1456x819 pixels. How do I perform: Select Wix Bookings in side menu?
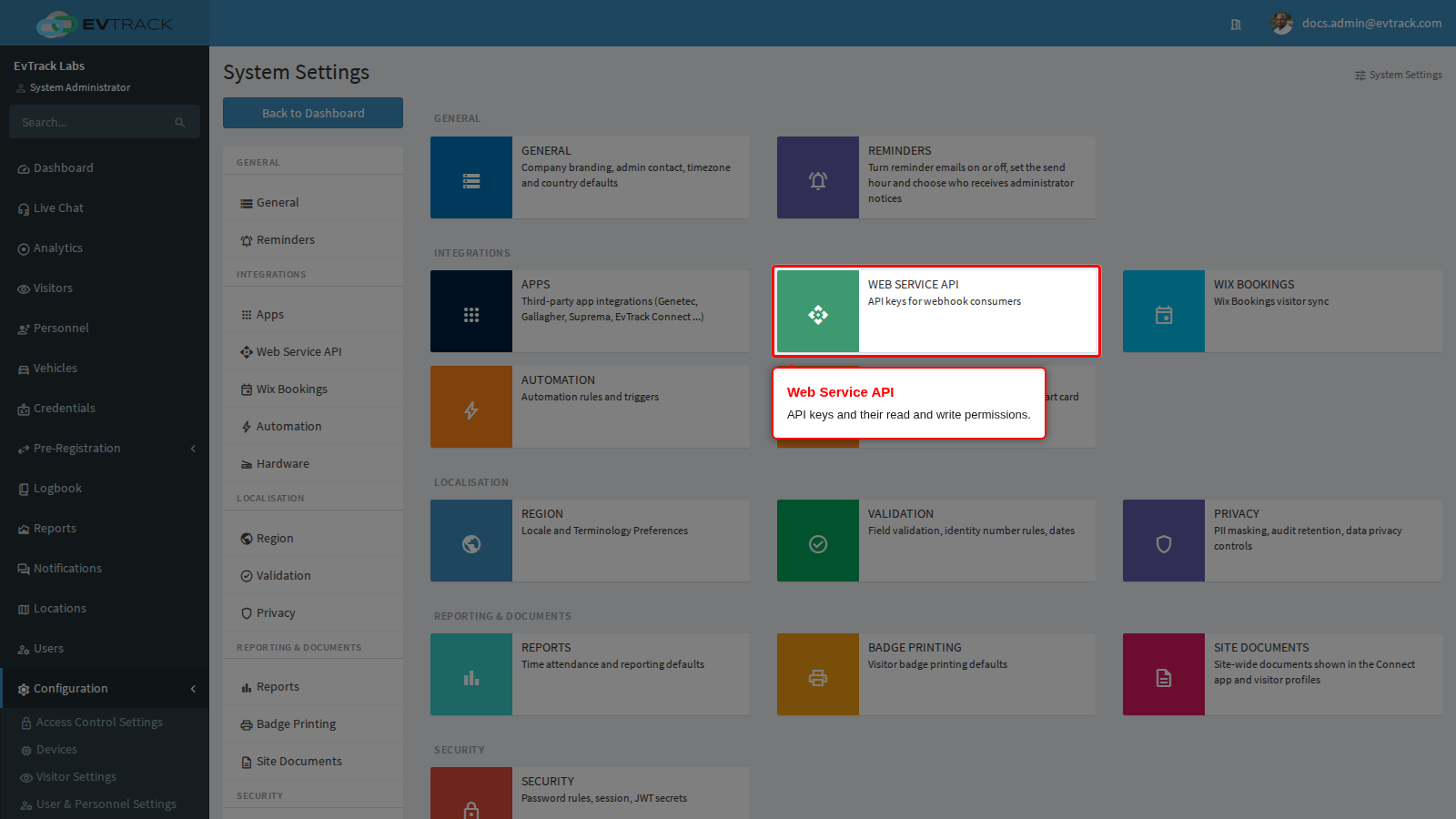tap(313, 389)
